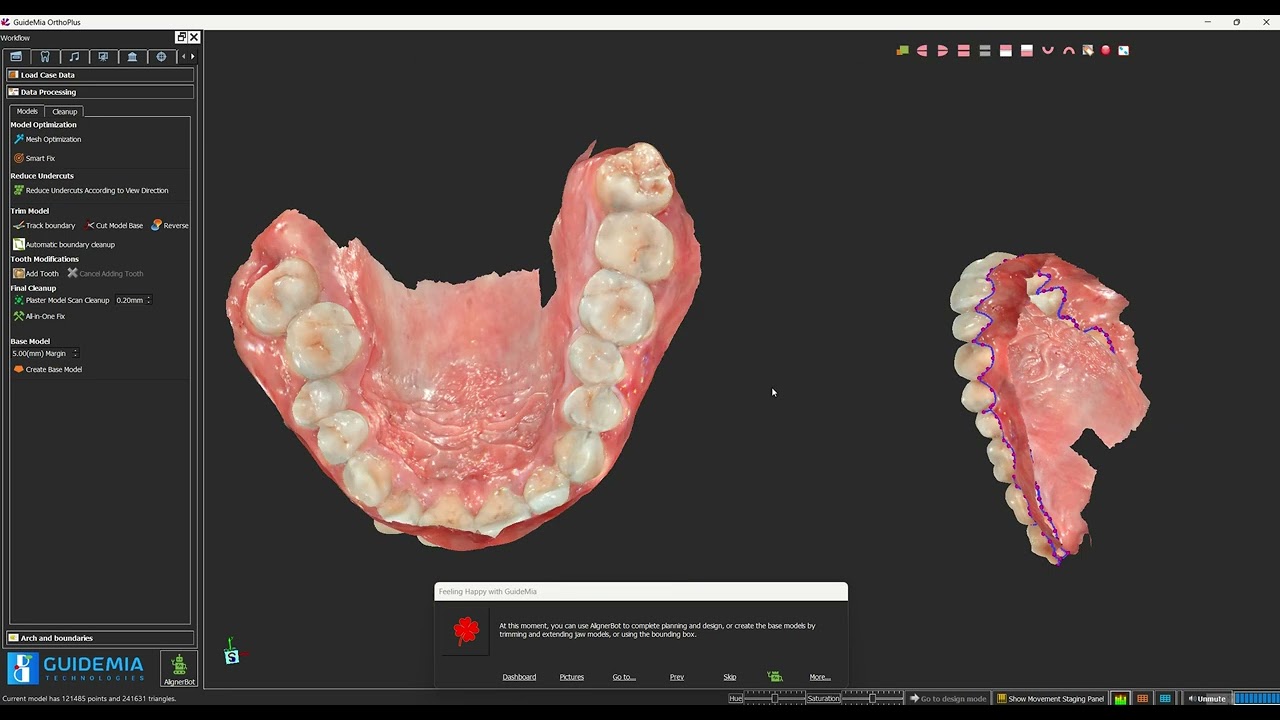Click the blue grid status icon
The height and width of the screenshot is (720, 1280).
[x=1165, y=699]
